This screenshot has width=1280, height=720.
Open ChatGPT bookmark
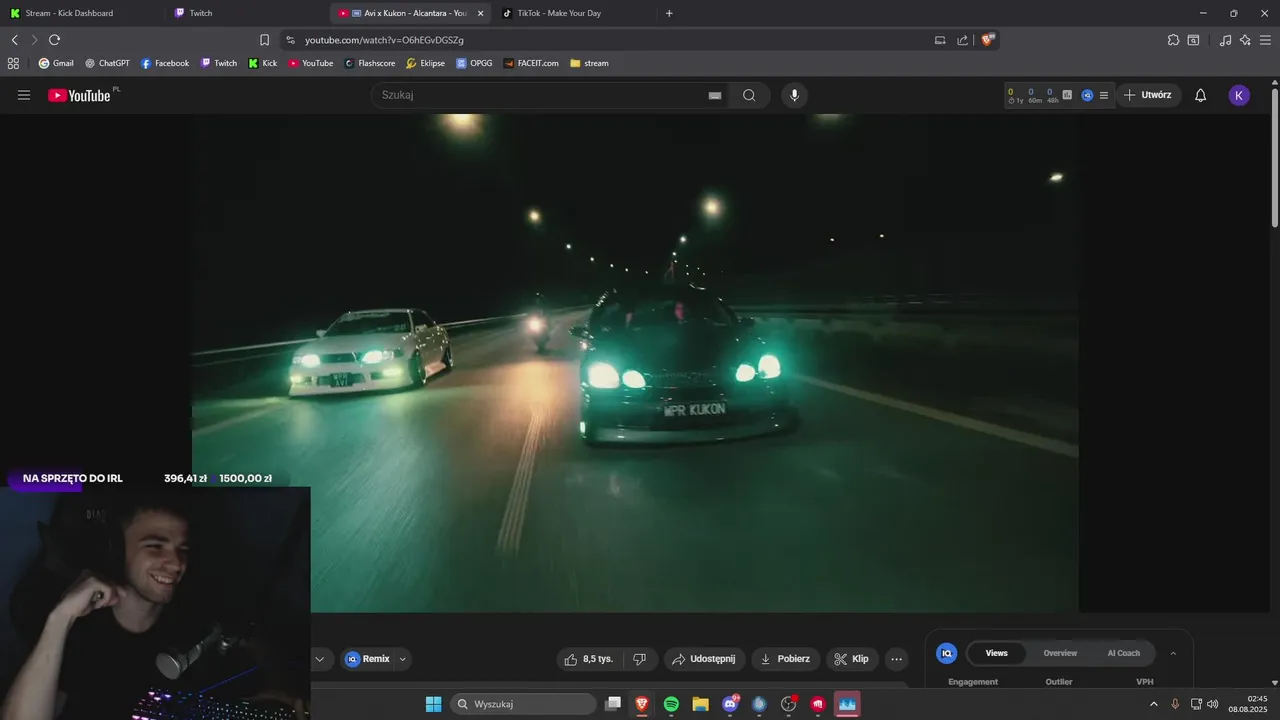[107, 63]
